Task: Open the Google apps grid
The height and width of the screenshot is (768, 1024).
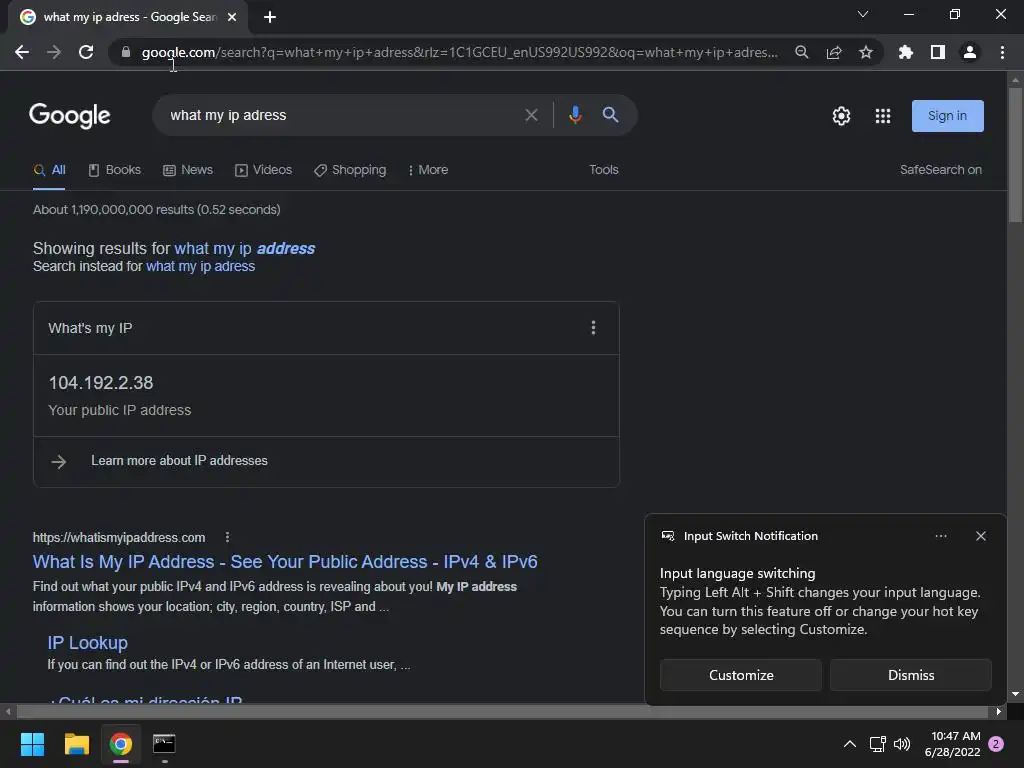Action: (883, 116)
